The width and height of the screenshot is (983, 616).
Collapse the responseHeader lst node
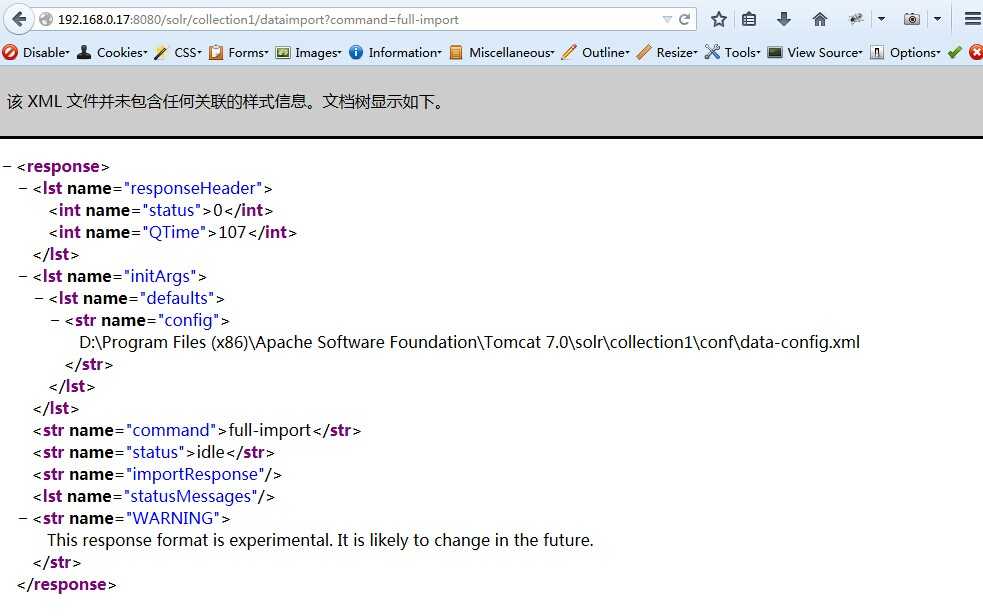[x=24, y=189]
